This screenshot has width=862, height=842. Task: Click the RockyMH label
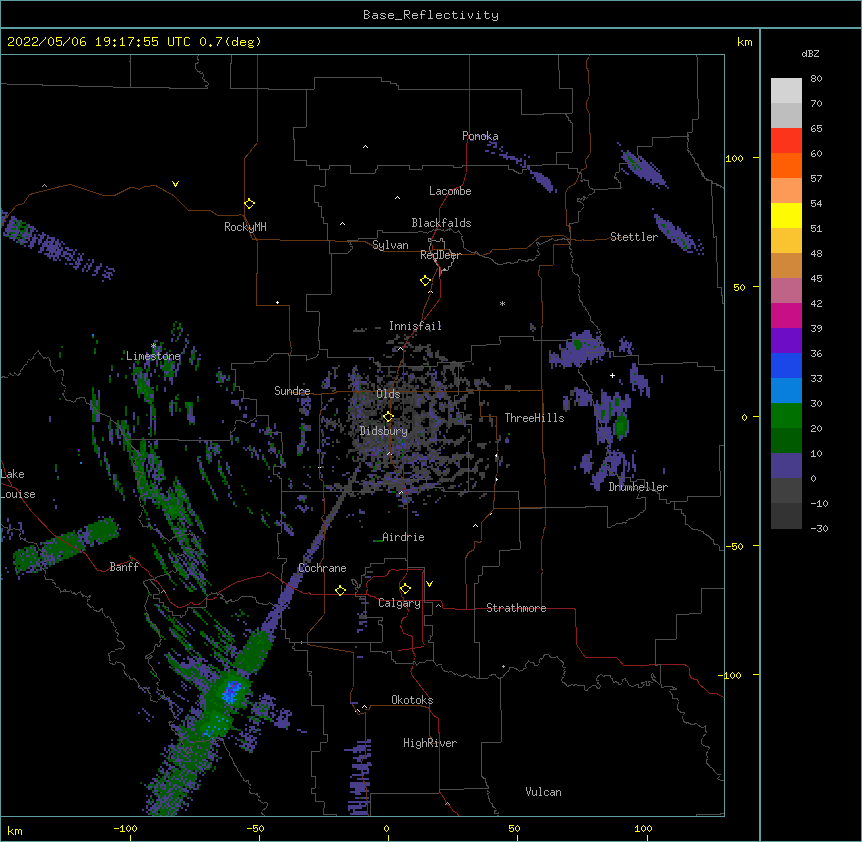(245, 227)
